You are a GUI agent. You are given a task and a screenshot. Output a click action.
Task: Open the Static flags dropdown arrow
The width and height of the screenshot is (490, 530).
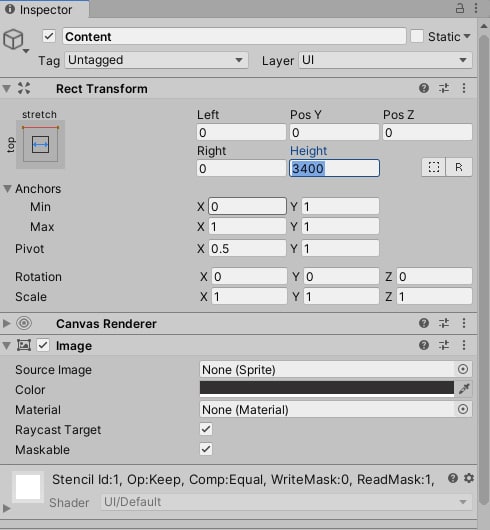[x=467, y=36]
